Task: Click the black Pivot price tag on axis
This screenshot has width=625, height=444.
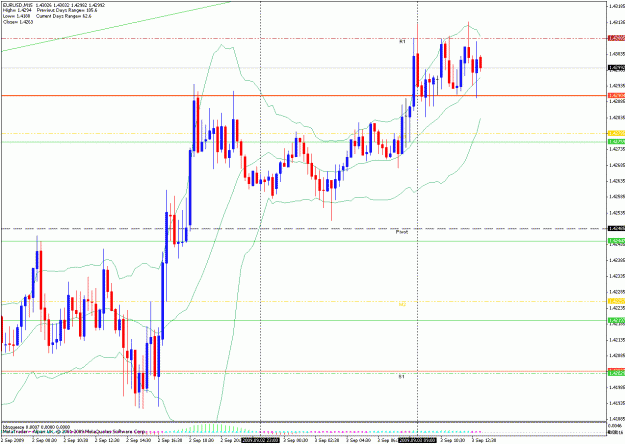Action: pyautogui.click(x=616, y=228)
